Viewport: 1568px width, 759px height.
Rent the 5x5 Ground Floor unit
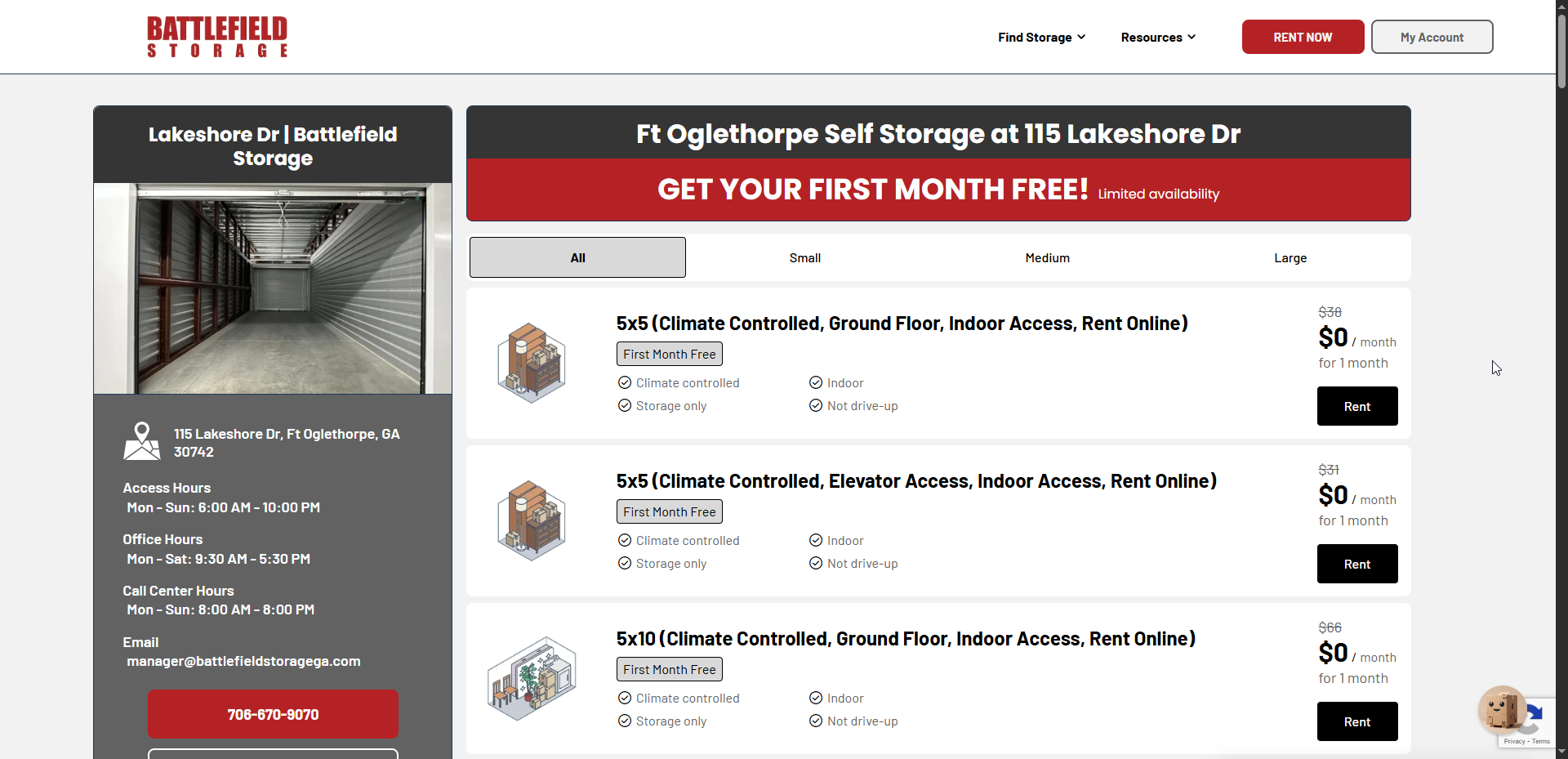pyautogui.click(x=1357, y=406)
